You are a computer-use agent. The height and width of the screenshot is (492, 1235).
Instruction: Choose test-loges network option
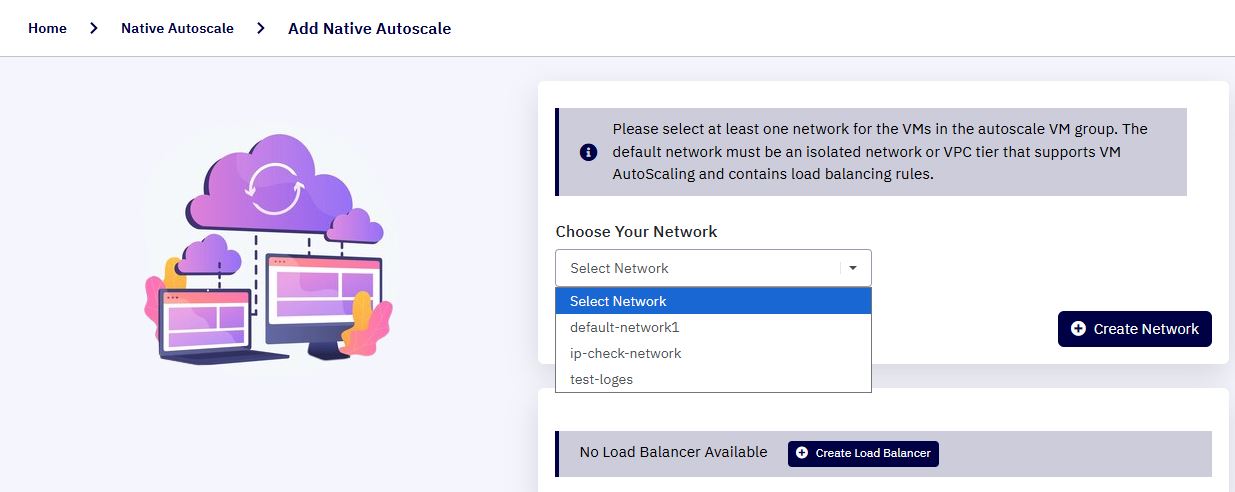[713, 379]
